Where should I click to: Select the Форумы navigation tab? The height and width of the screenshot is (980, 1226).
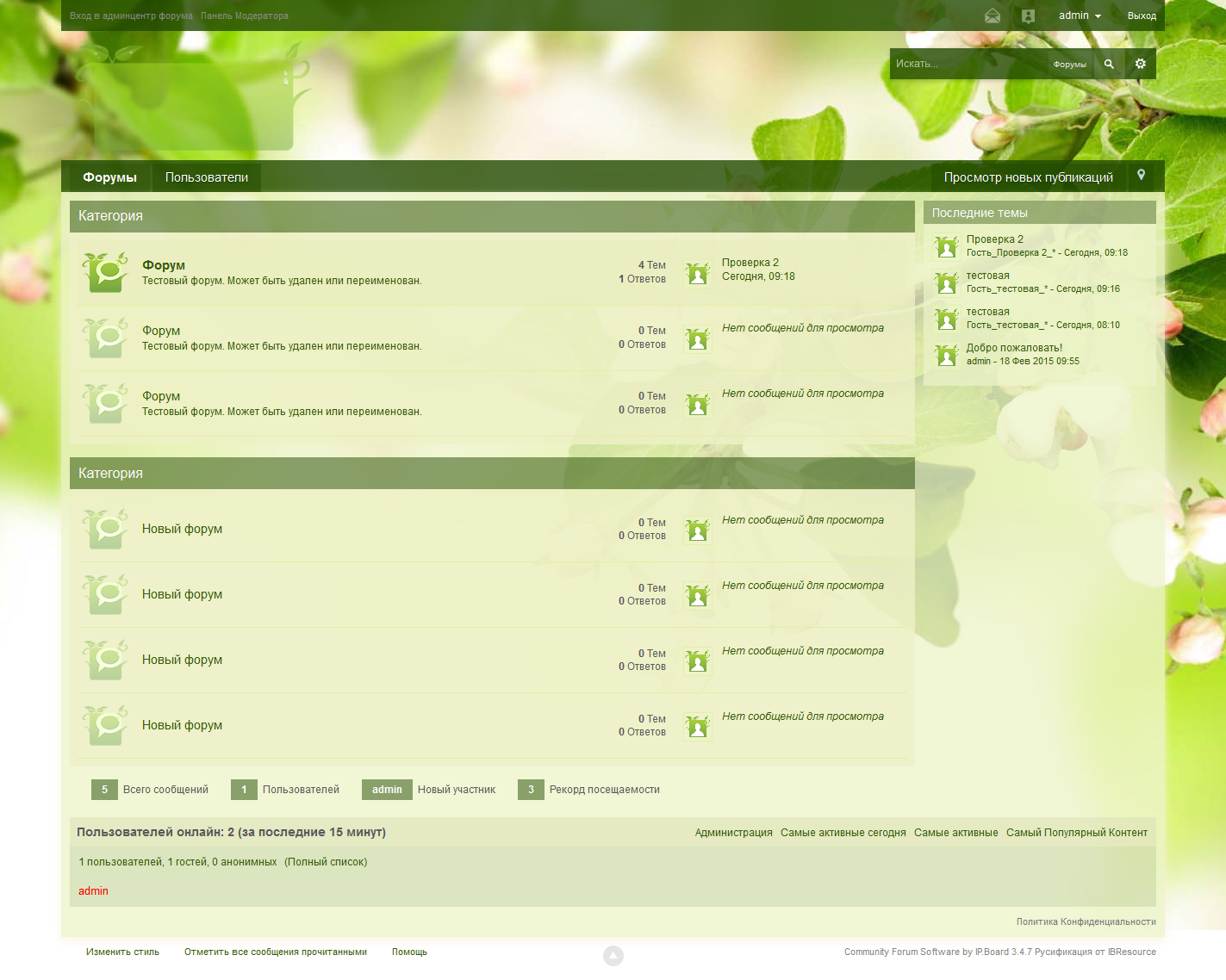tap(109, 177)
